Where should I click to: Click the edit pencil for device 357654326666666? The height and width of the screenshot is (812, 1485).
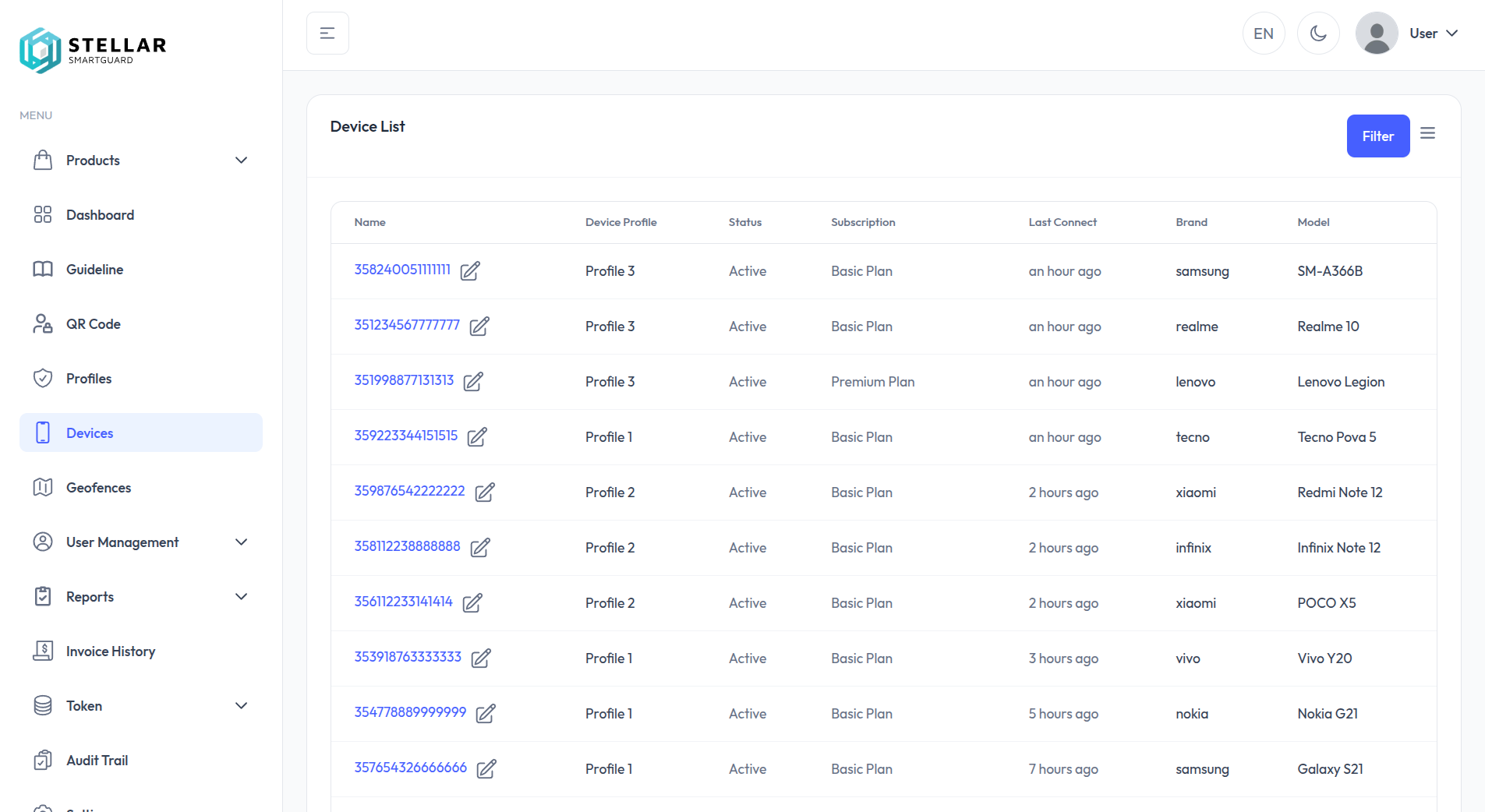[486, 769]
